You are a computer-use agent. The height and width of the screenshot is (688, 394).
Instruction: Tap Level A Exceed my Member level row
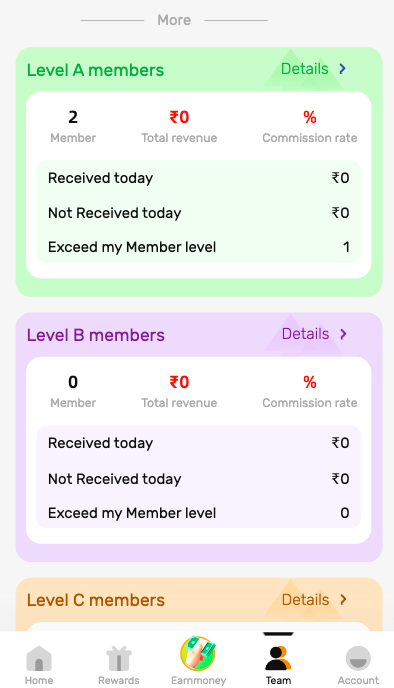coord(198,247)
